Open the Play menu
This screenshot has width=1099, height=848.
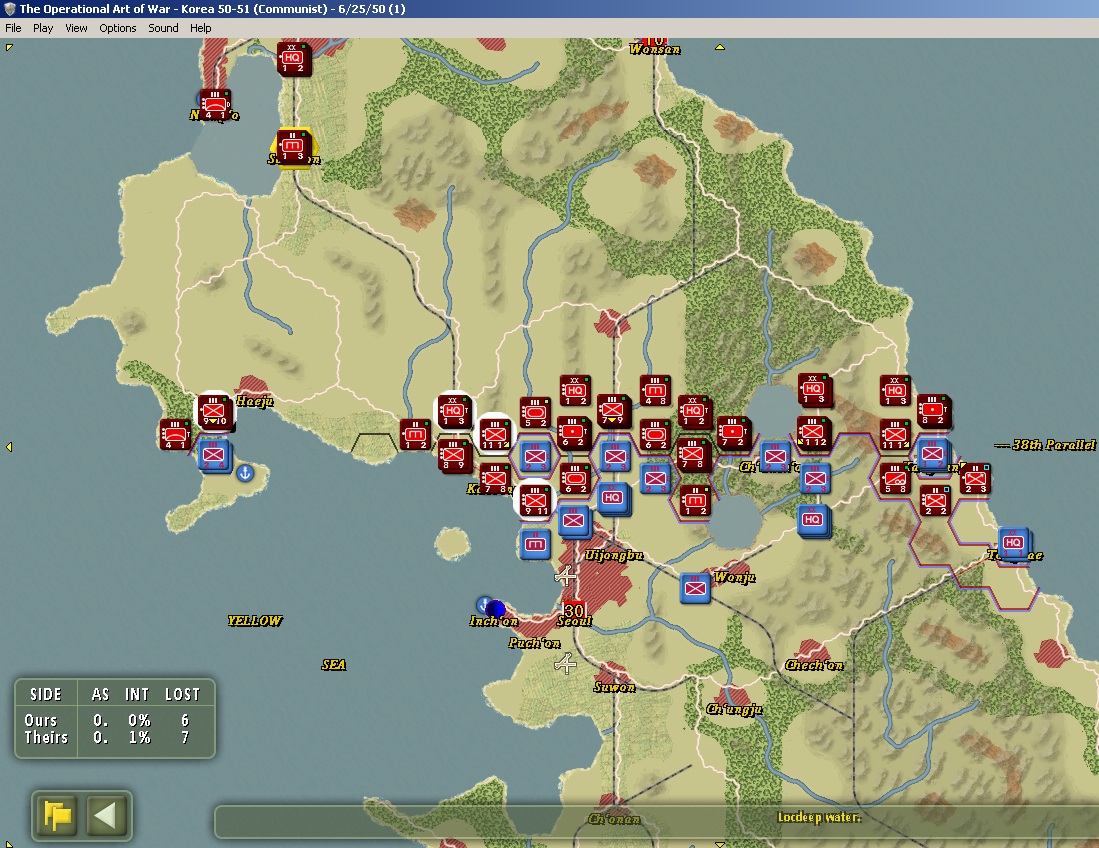(x=43, y=28)
